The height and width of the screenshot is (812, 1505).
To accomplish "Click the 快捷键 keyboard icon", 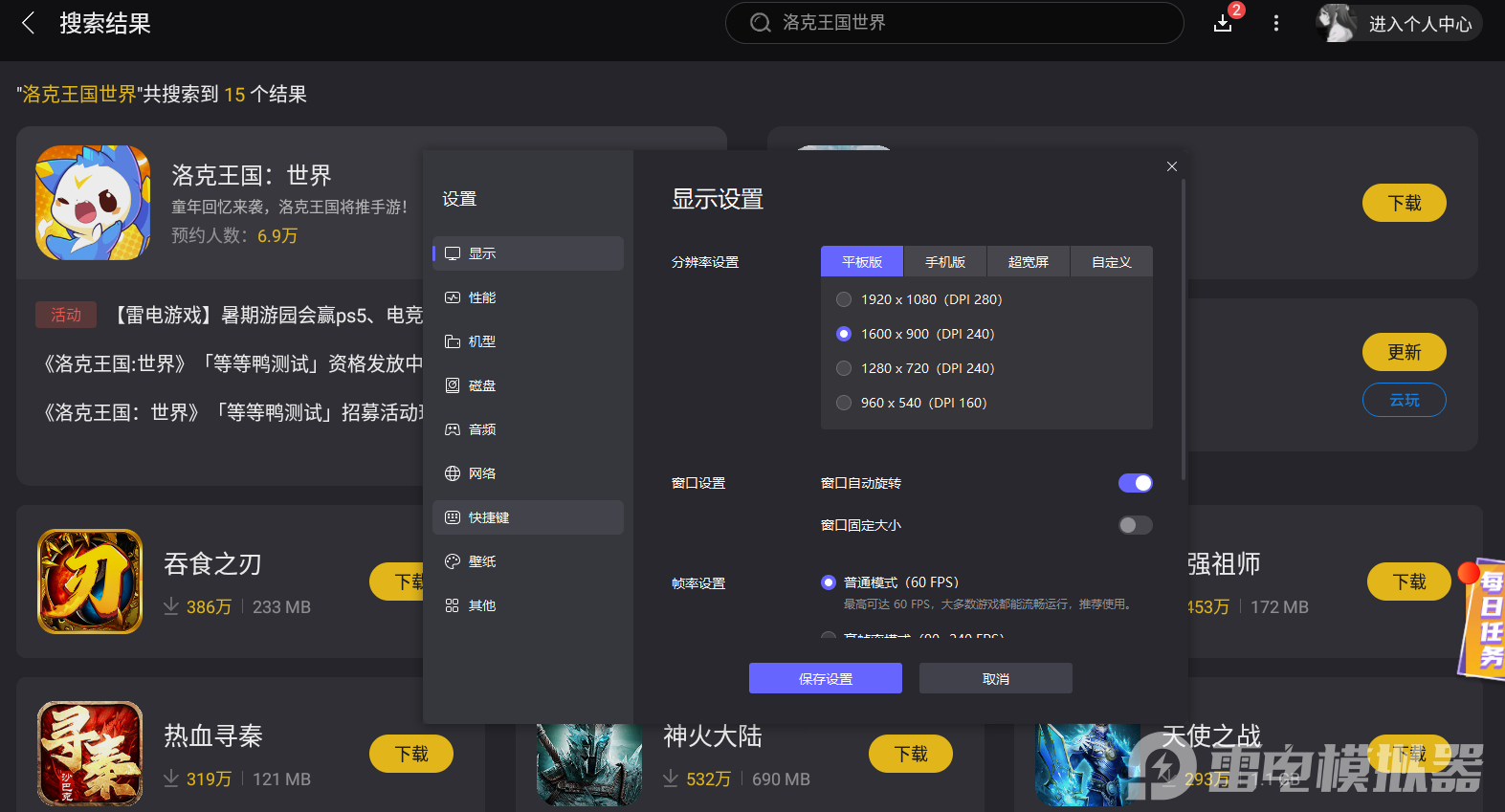I will [x=453, y=517].
